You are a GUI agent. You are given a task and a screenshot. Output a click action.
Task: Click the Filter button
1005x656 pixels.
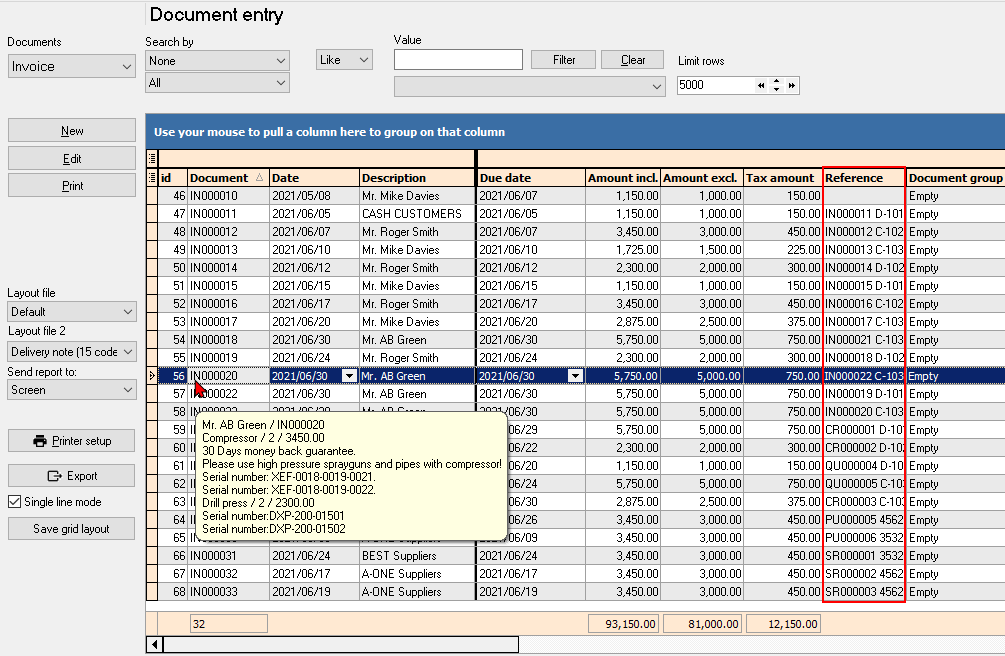pyautogui.click(x=564, y=60)
